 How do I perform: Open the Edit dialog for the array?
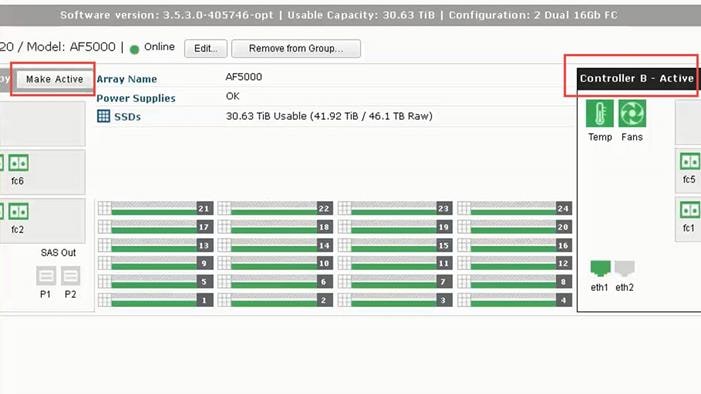(206, 48)
